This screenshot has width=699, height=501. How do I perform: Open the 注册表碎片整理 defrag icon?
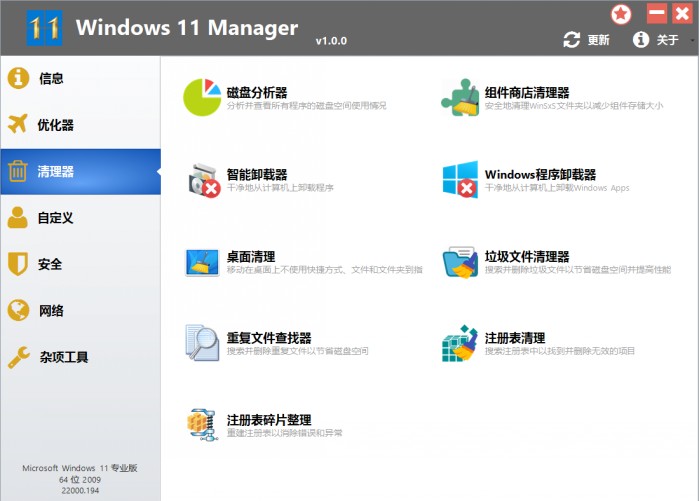tap(202, 425)
